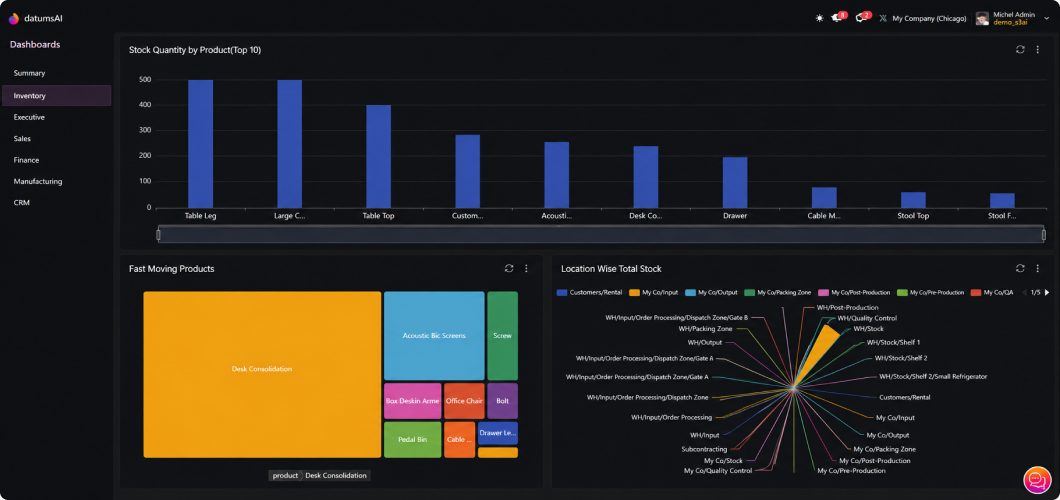Click the WH/Packing Zone pie label
Screen dimensions: 1060x500
(705, 328)
